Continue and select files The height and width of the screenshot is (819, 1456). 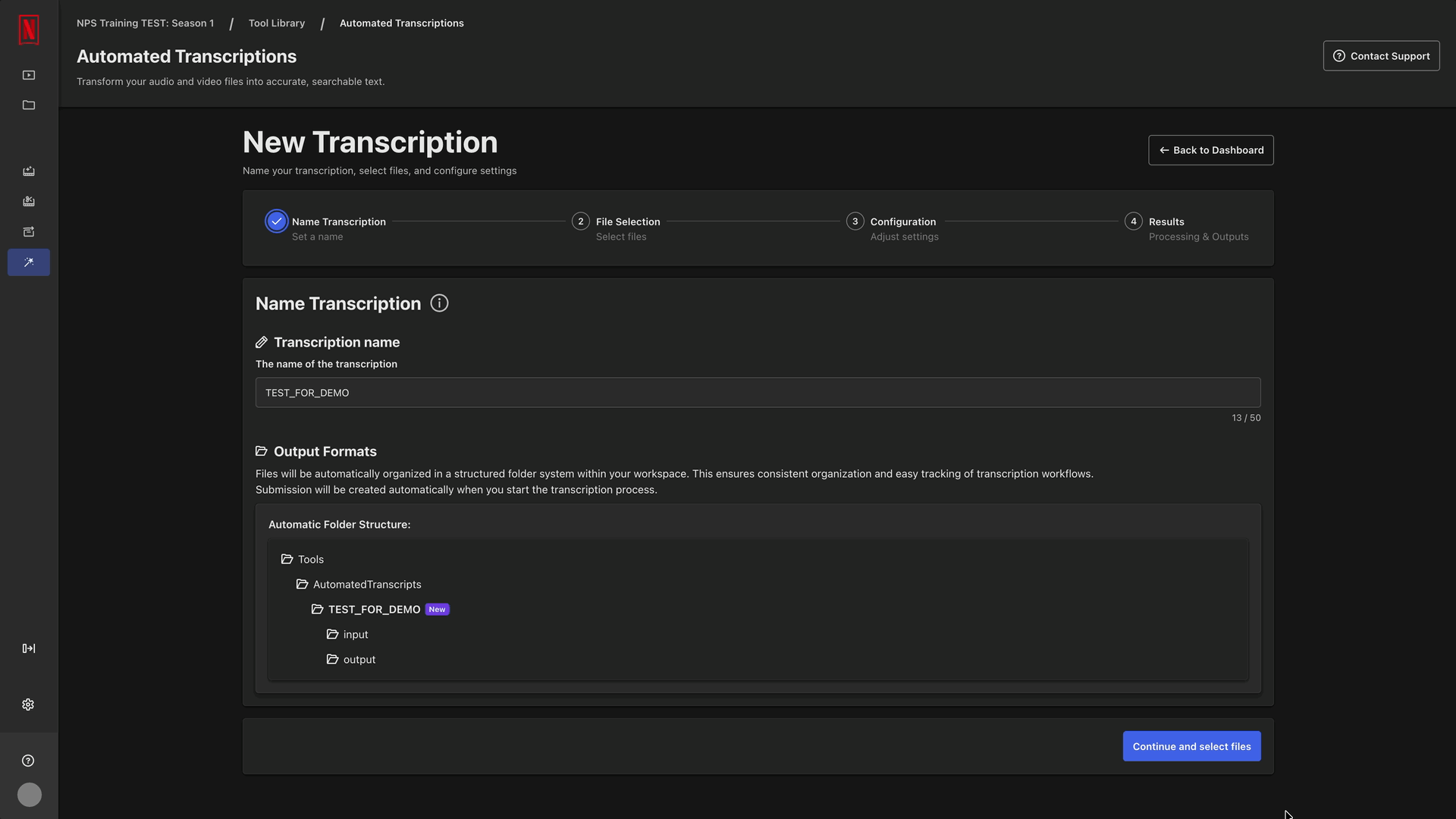pos(1191,746)
